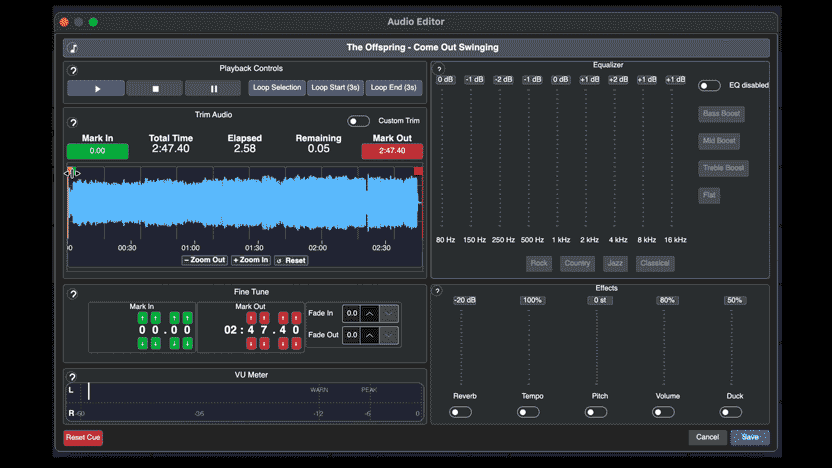The image size is (832, 468).
Task: Click the Reverb effect slider track
Action: point(461,348)
